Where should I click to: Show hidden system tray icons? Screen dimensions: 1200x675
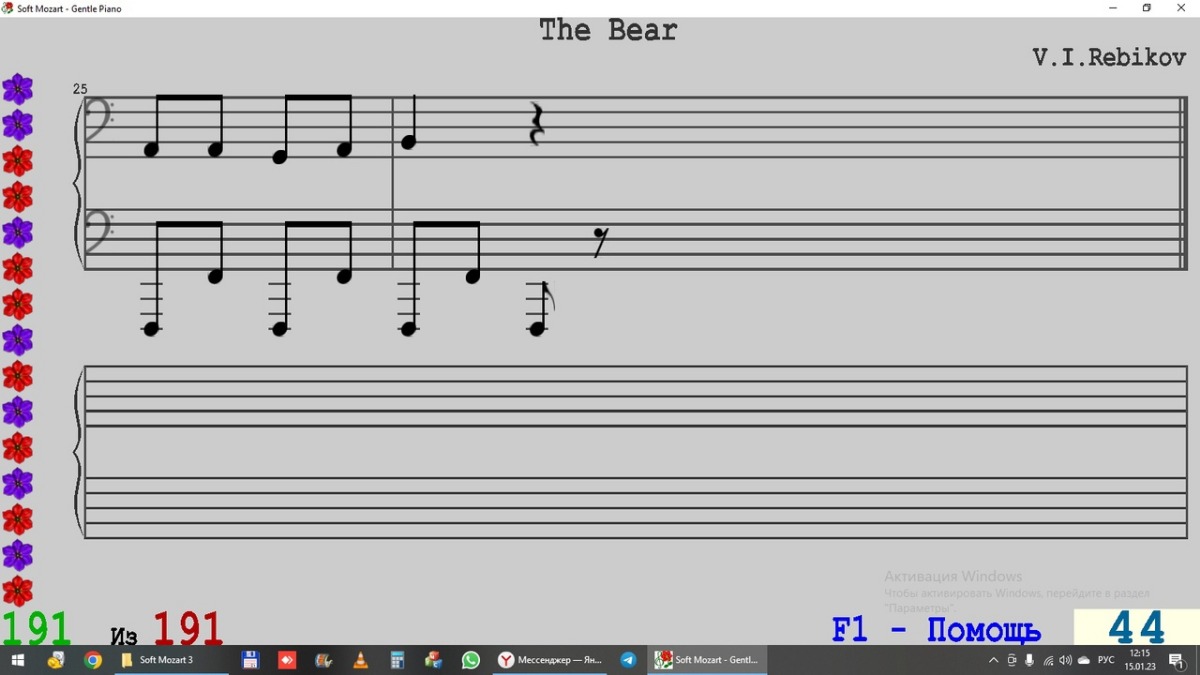pos(993,660)
